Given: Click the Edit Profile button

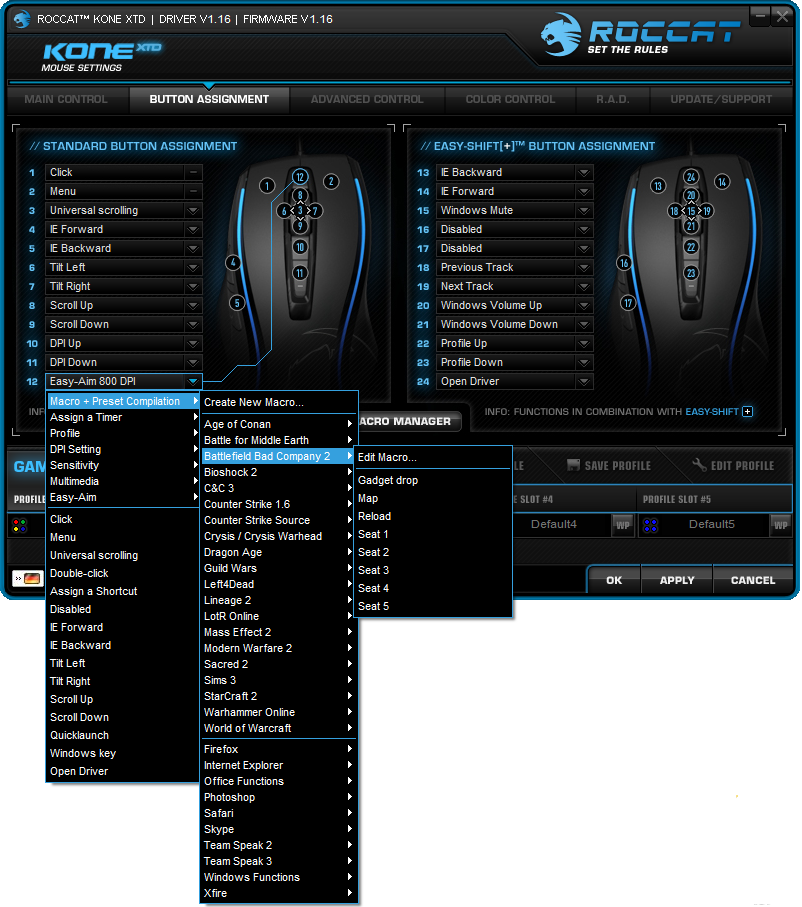Looking at the screenshot, I should pyautogui.click(x=734, y=466).
